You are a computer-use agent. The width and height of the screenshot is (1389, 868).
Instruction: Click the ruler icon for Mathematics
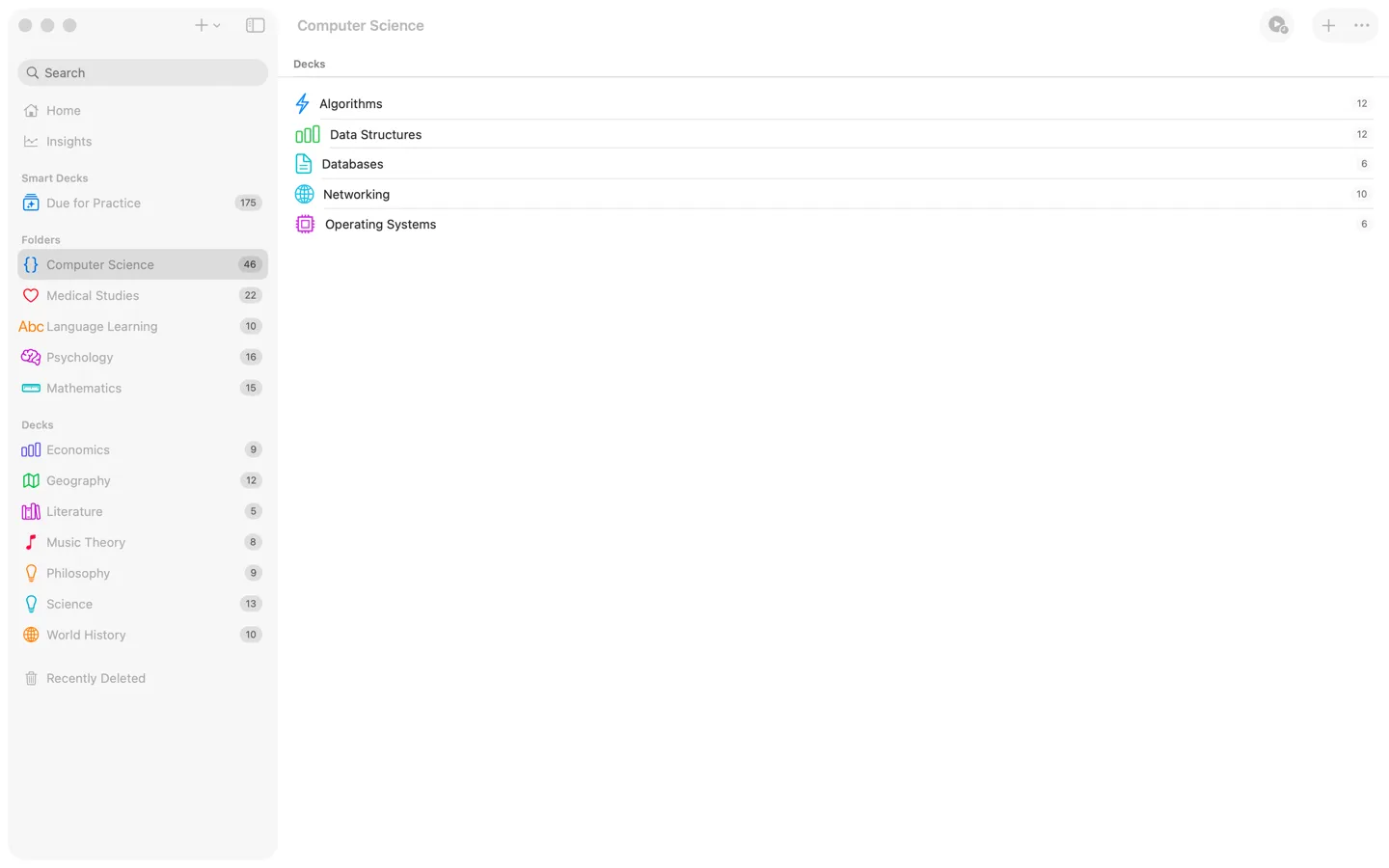tap(31, 388)
